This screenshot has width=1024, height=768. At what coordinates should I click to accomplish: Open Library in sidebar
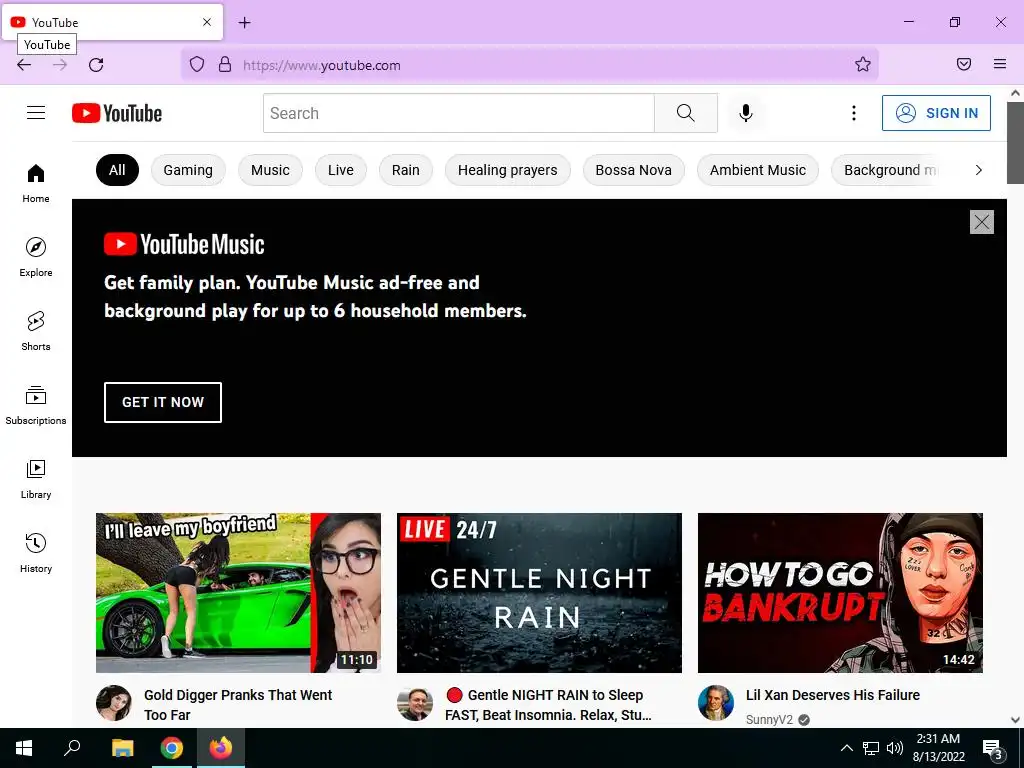pyautogui.click(x=36, y=479)
